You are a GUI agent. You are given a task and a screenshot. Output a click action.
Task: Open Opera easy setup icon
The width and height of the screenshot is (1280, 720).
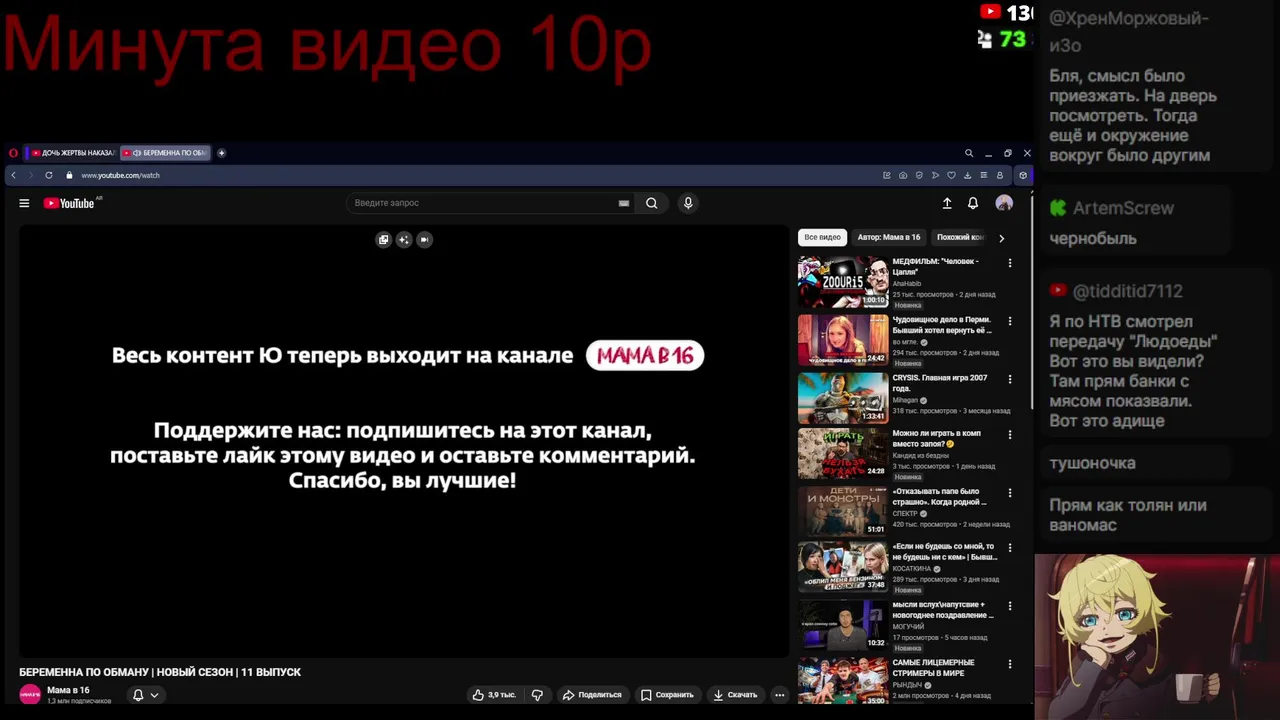click(x=983, y=175)
